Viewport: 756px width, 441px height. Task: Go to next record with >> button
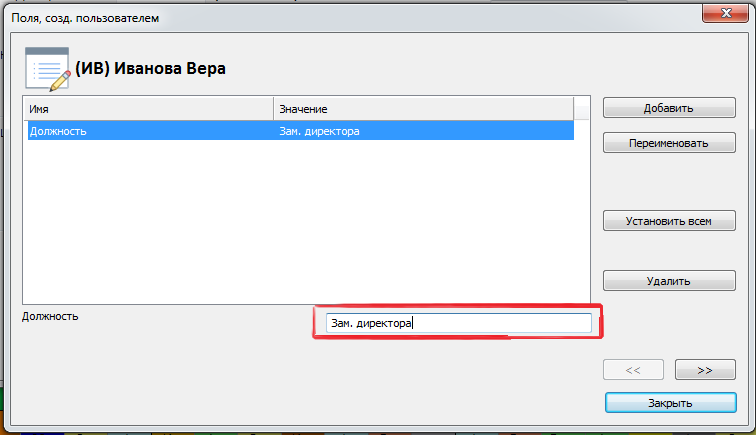tap(704, 370)
